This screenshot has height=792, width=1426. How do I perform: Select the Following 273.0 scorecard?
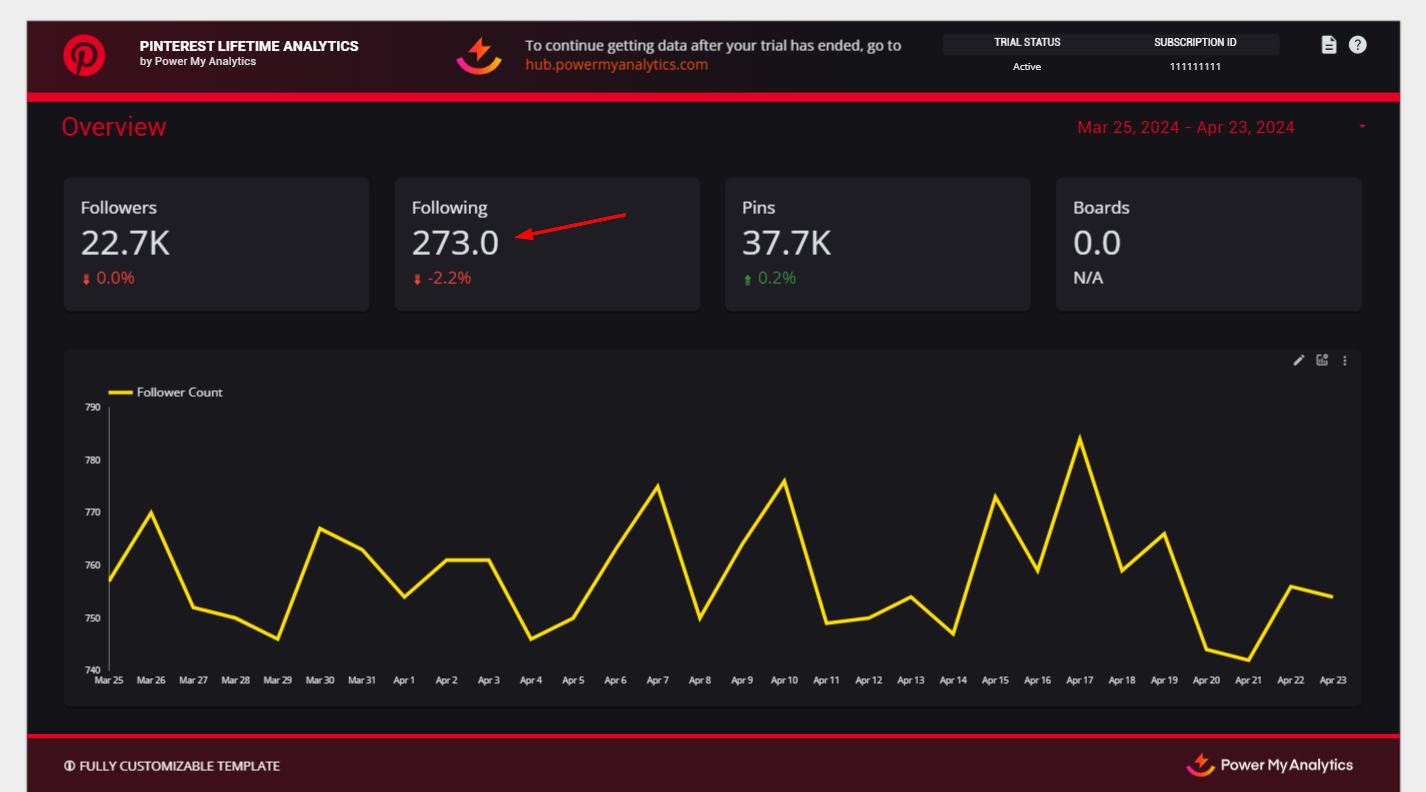[x=547, y=244]
